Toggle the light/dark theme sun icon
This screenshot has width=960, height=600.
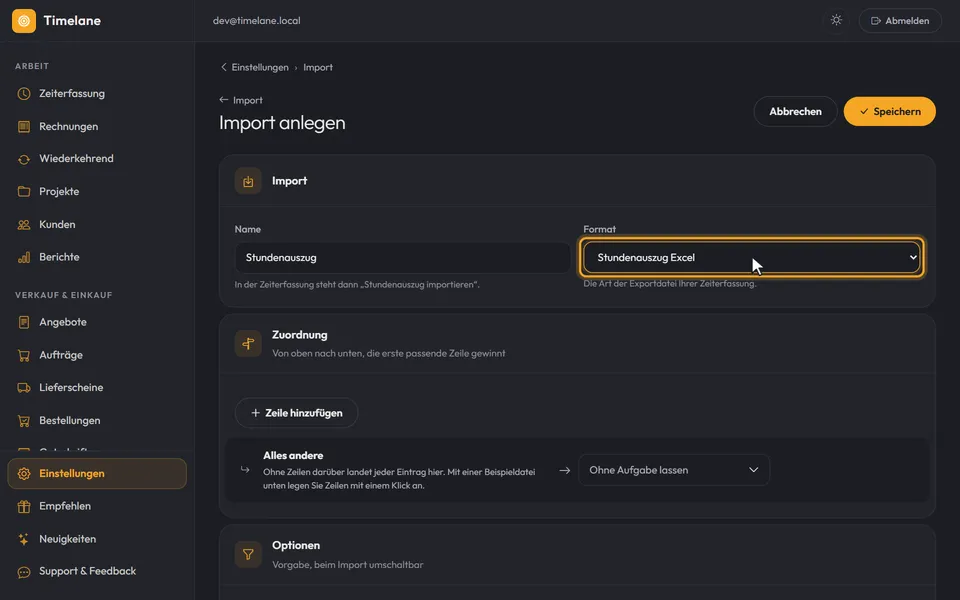836,20
